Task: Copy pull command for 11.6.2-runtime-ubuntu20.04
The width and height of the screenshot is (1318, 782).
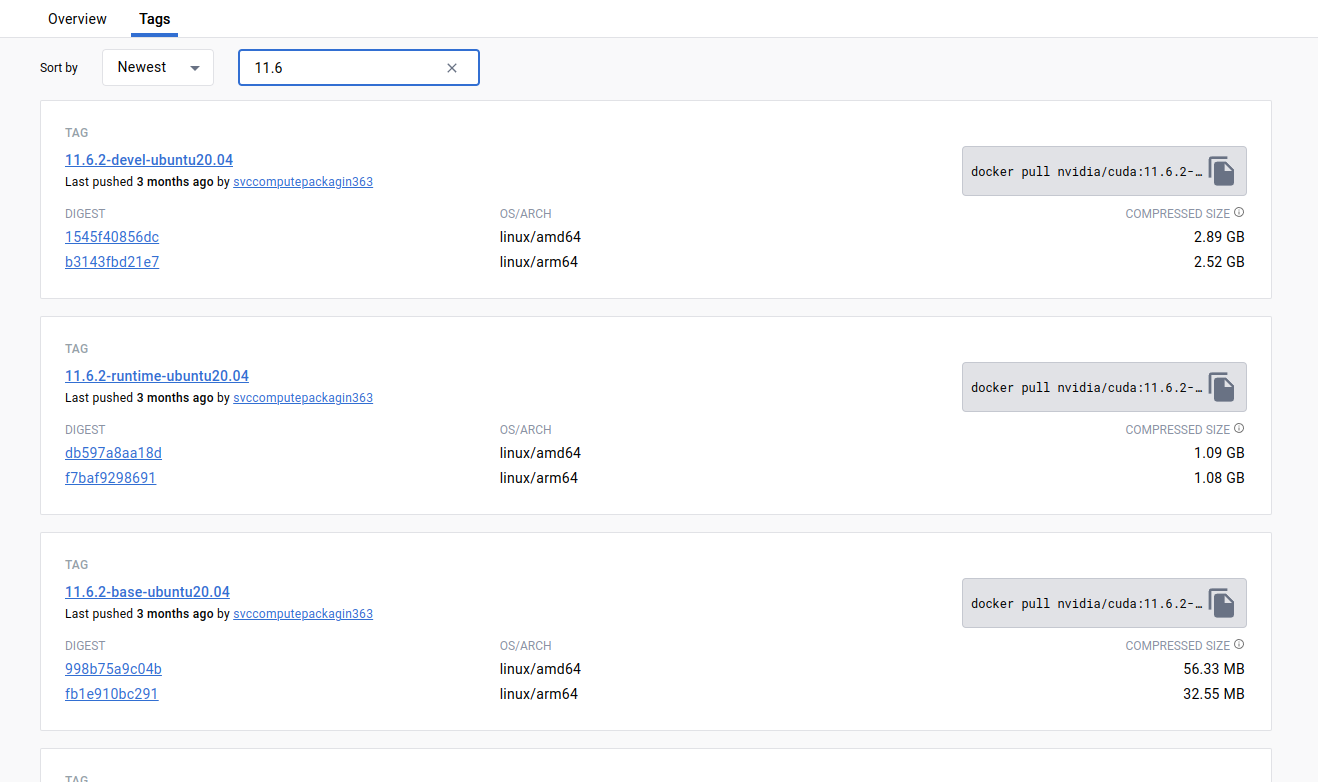Action: [x=1221, y=387]
